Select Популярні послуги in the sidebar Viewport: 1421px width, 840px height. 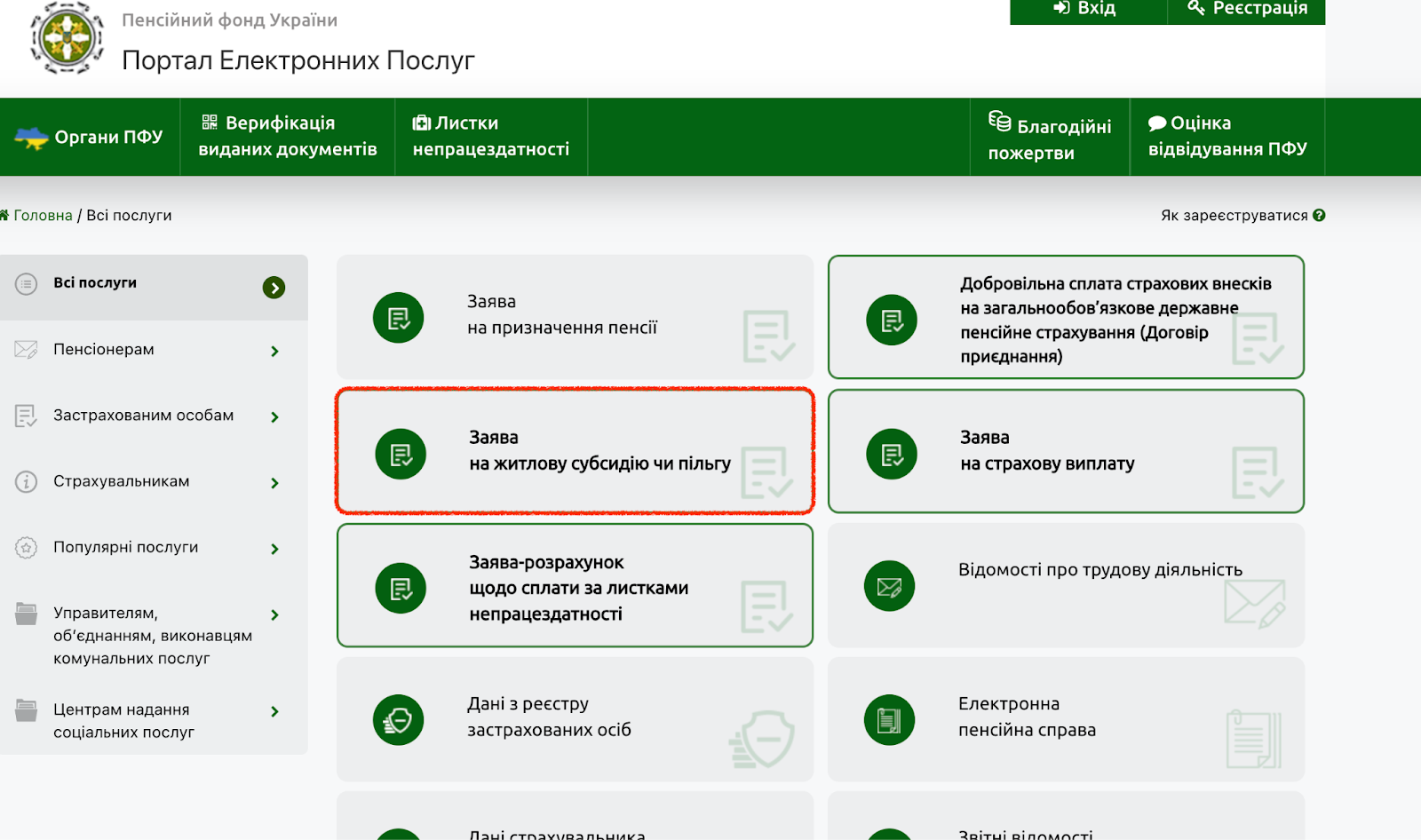154,547
